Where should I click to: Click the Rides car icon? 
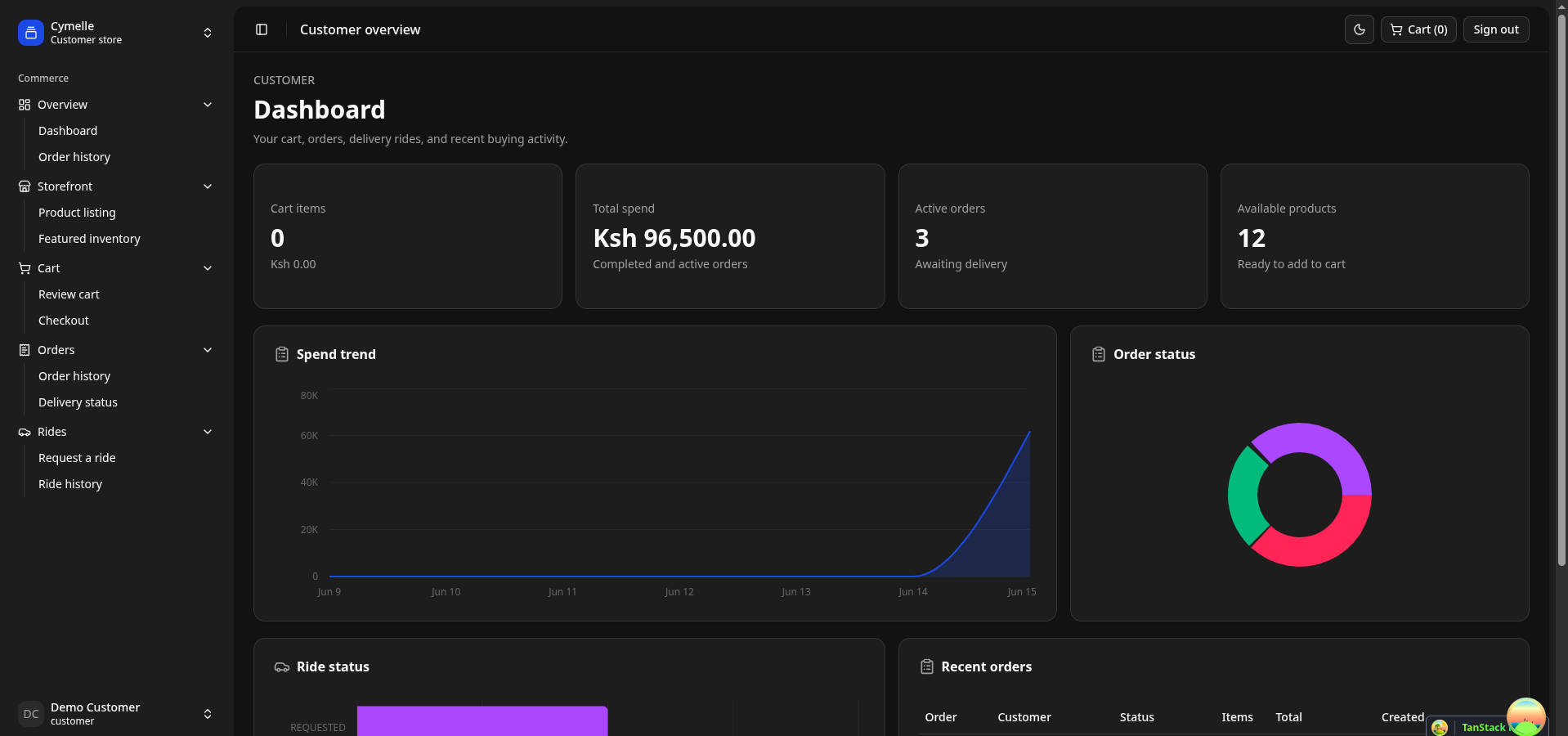(25, 432)
